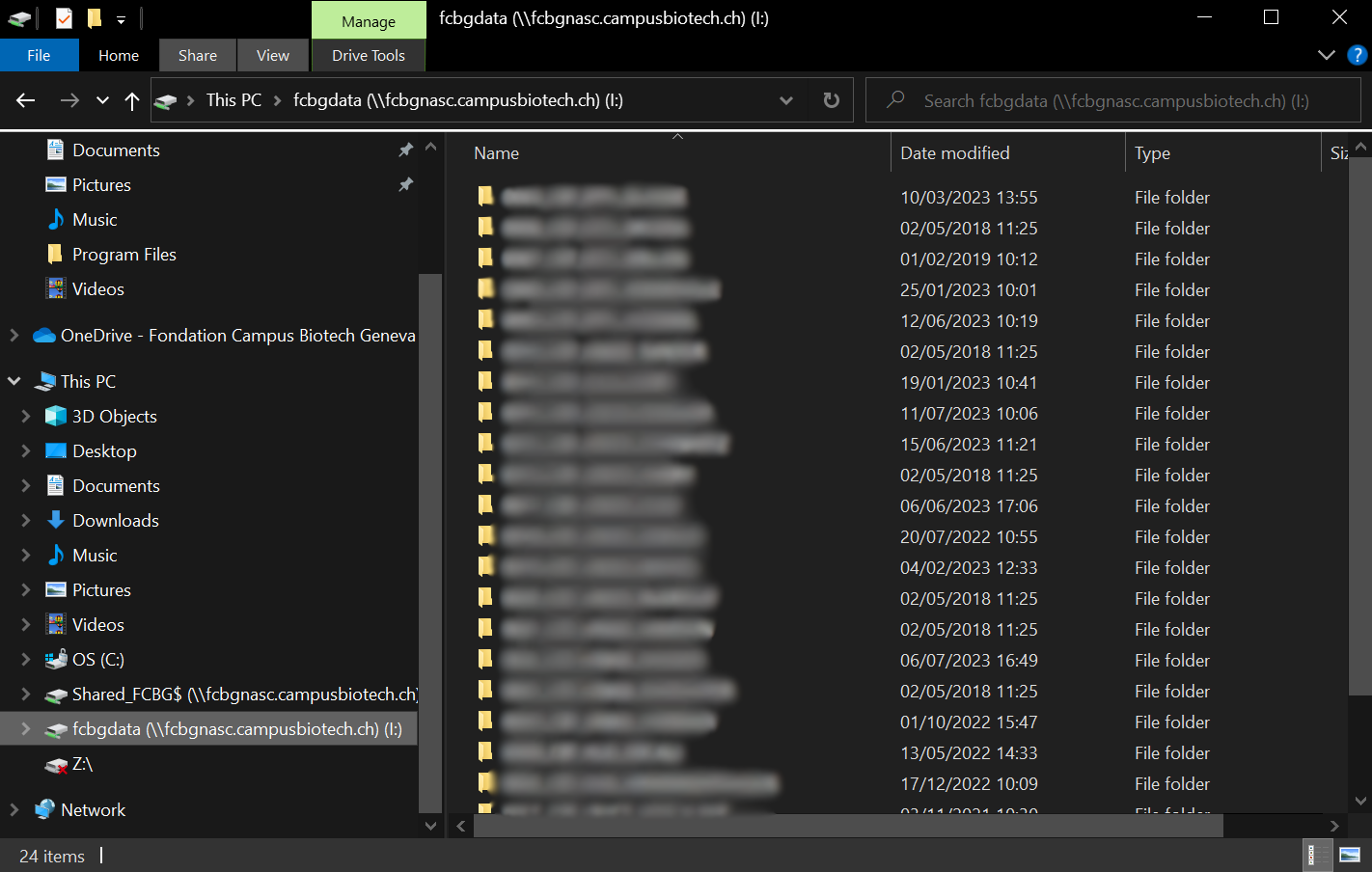Screen dimensions: 1372x872
Task: Select the disconnected Z:\ drive icon
Action: click(56, 765)
